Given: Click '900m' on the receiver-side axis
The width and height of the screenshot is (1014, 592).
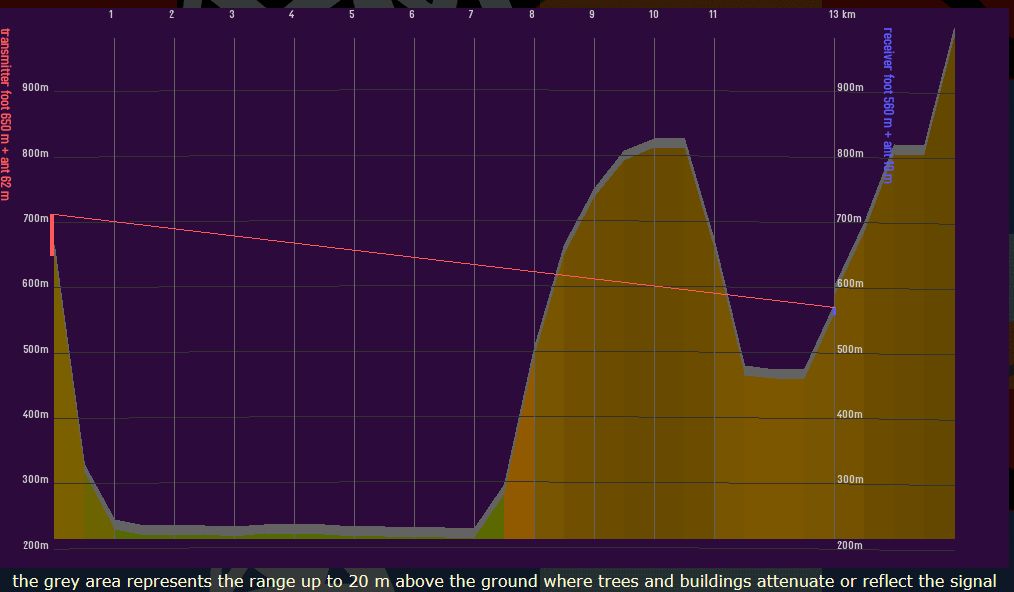Looking at the screenshot, I should 850,87.
